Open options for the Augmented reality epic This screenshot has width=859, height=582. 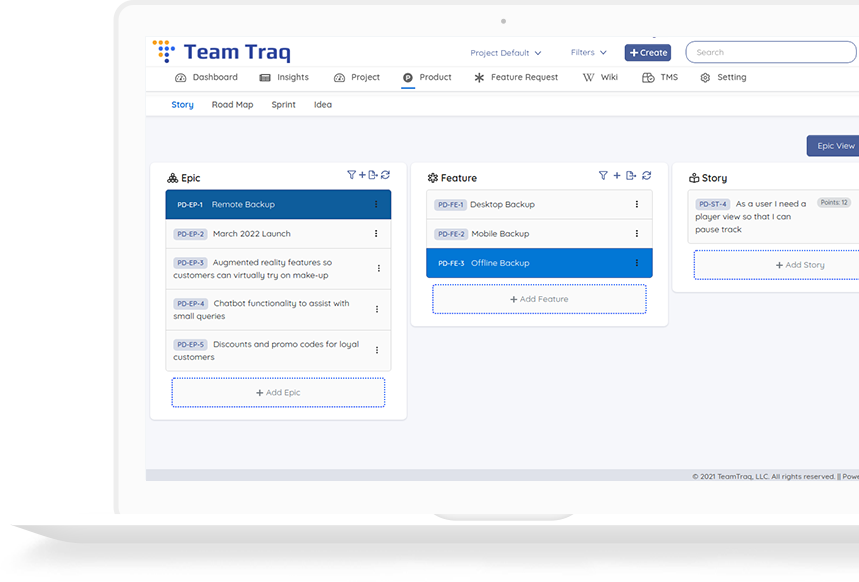click(379, 269)
